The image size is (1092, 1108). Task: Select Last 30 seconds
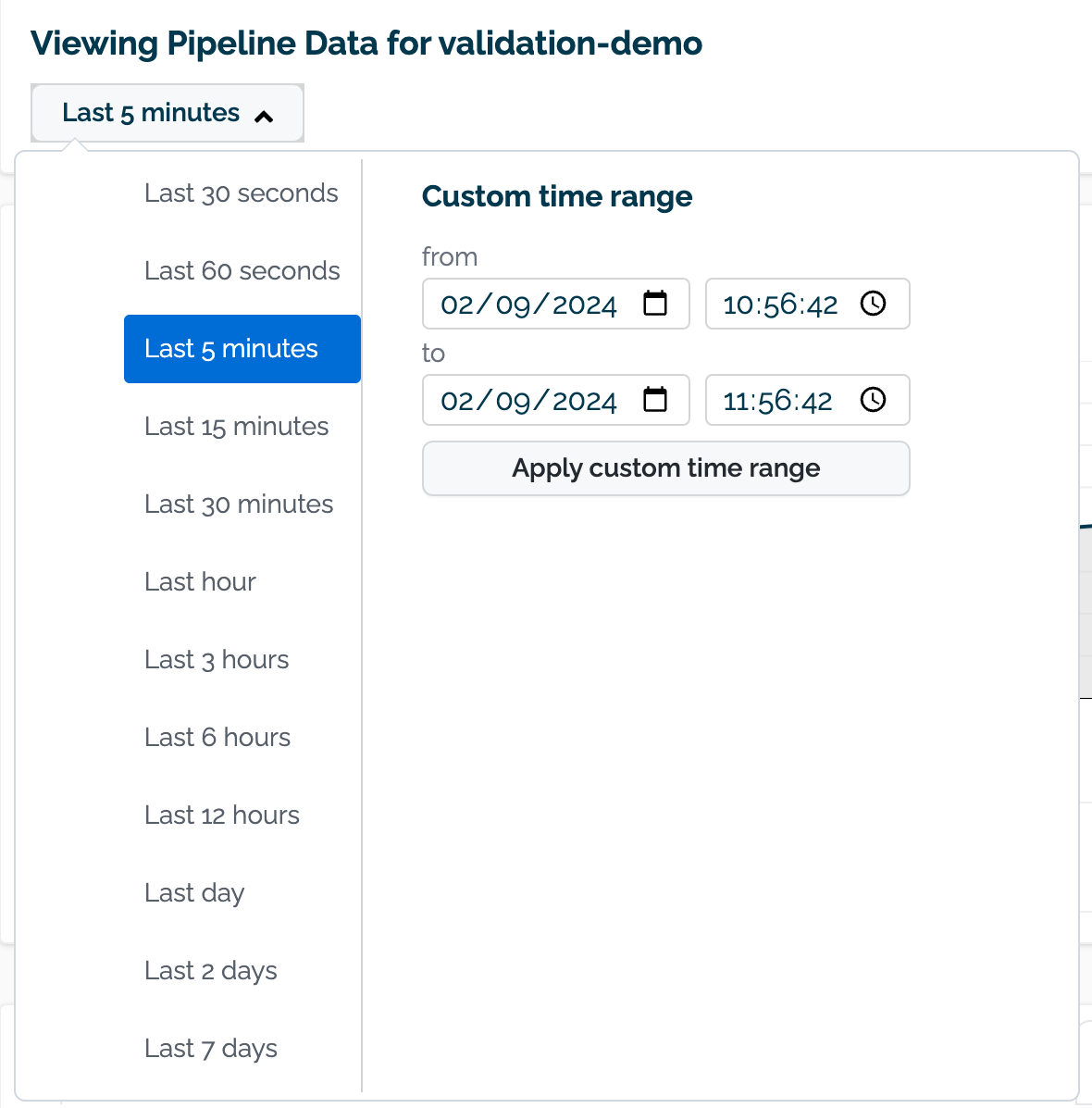(242, 193)
